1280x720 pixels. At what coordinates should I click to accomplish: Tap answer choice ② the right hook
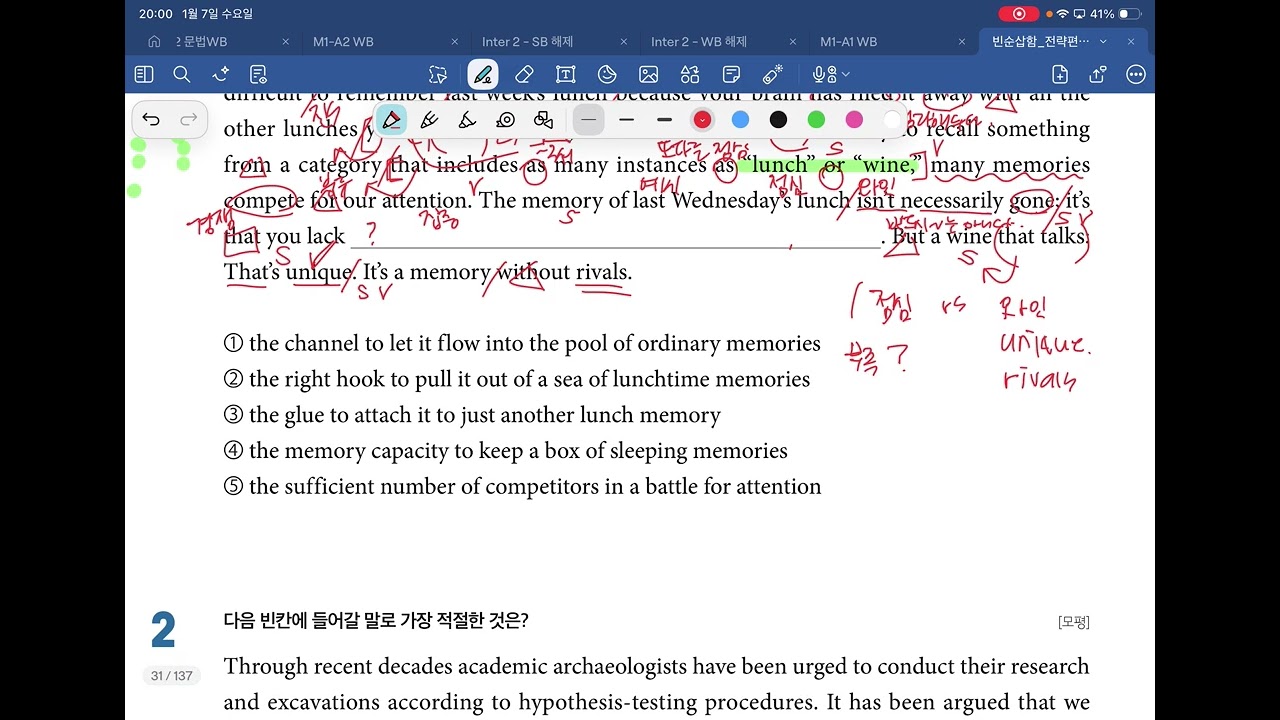[x=517, y=379]
